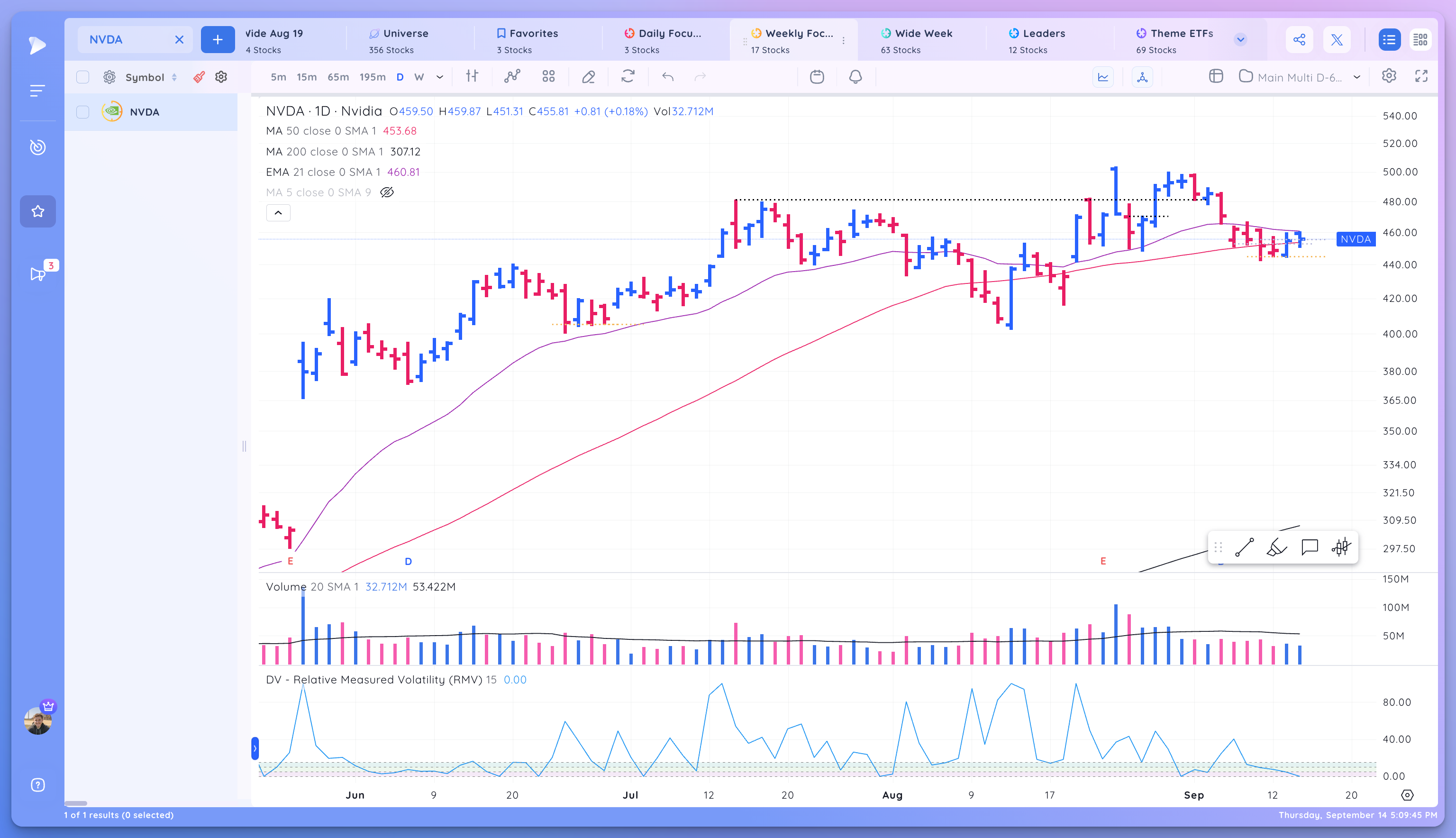Click the app logo icon in the sidebar
1456x838 pixels.
(37, 45)
